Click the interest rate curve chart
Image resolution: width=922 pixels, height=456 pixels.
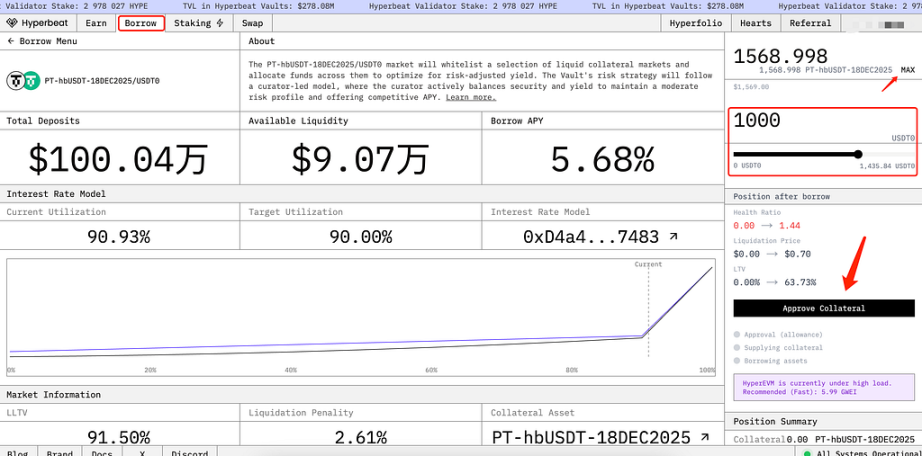click(361, 317)
